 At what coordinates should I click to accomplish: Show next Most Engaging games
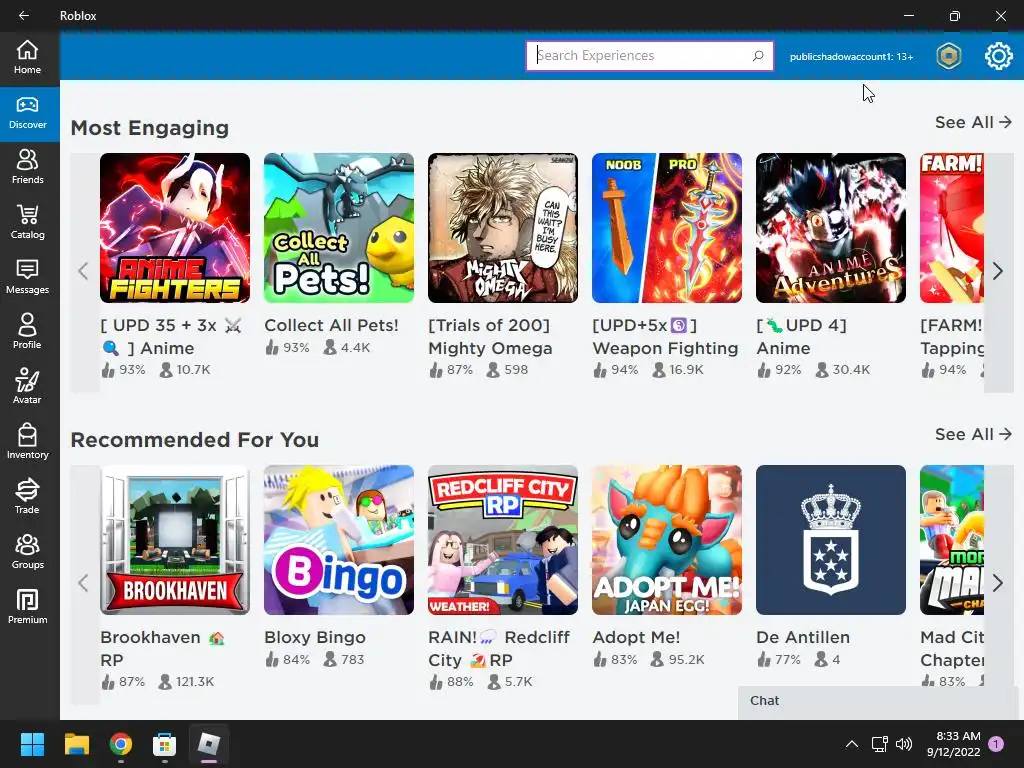tap(998, 272)
